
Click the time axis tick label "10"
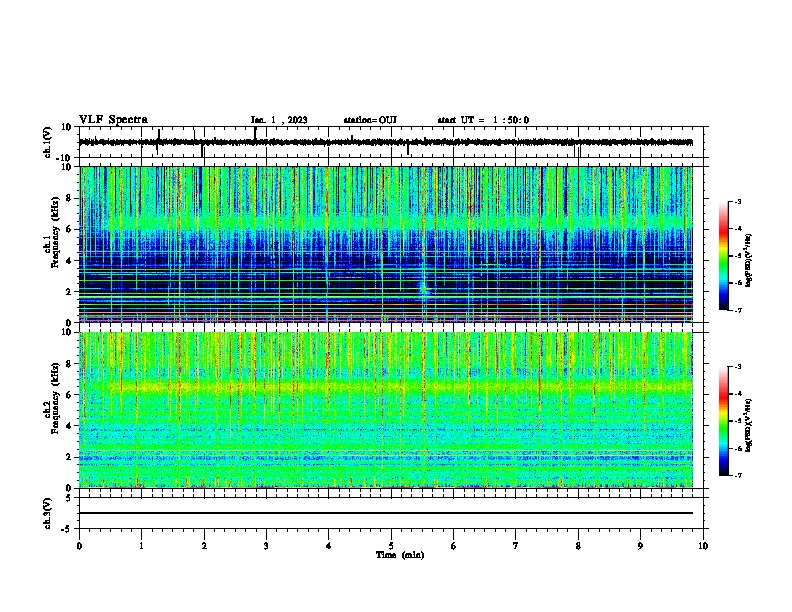pos(703,546)
